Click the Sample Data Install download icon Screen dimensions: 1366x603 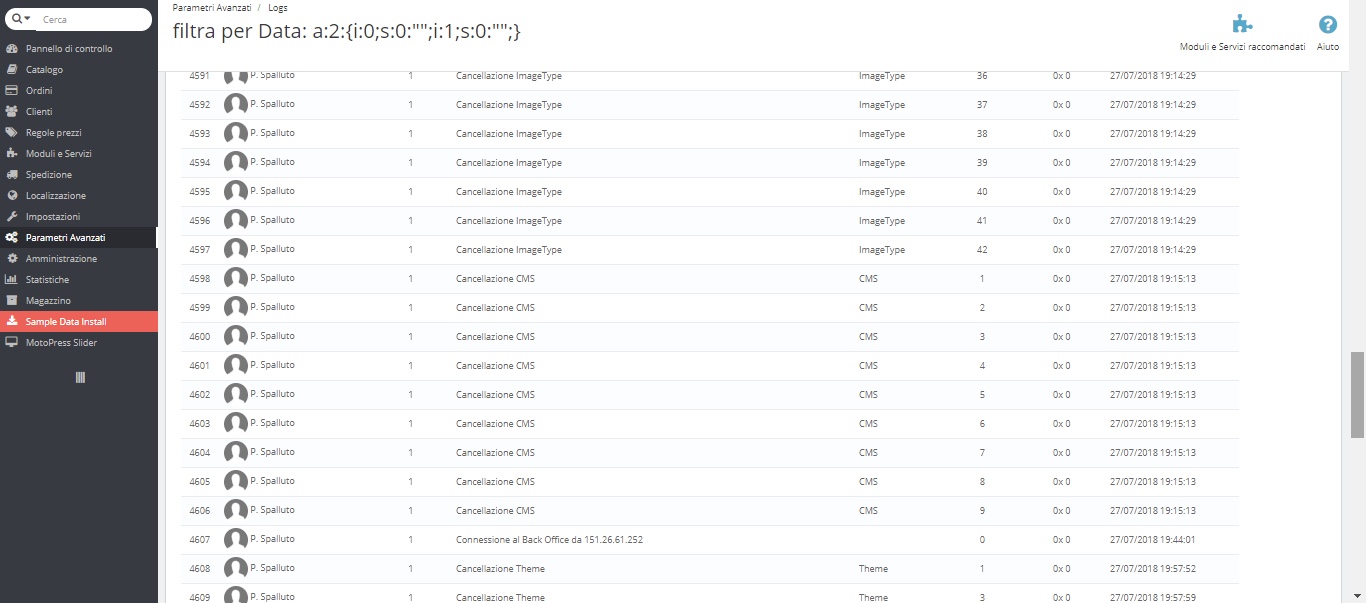pyautogui.click(x=12, y=322)
